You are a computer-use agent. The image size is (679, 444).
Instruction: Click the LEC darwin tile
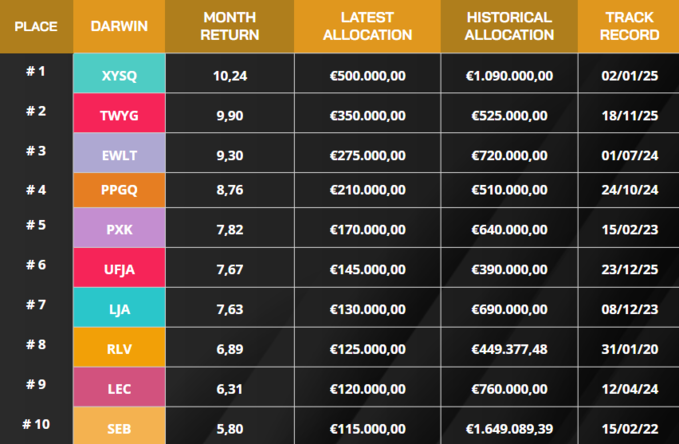[x=119, y=387]
